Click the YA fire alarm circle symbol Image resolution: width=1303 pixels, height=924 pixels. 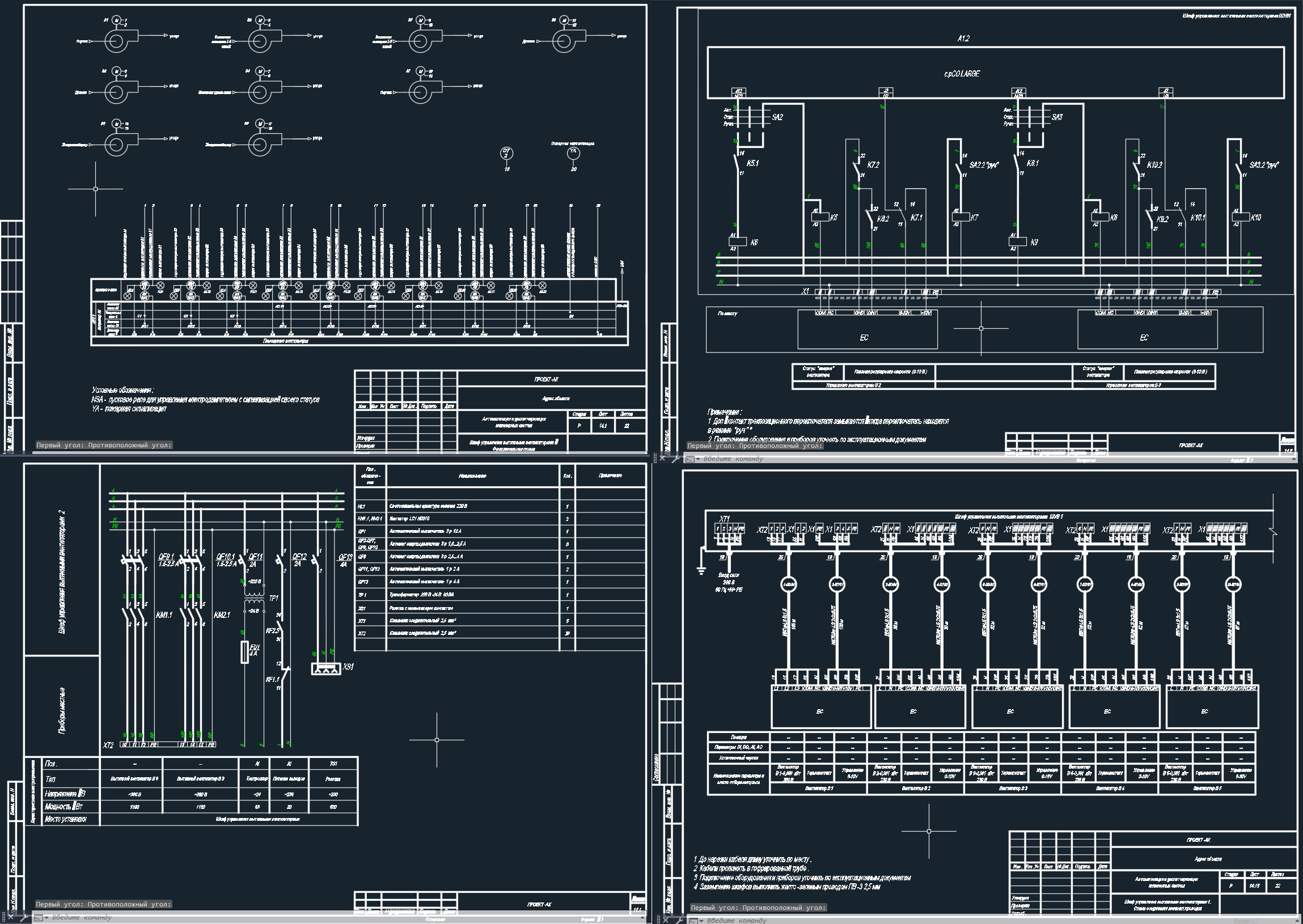point(574,152)
